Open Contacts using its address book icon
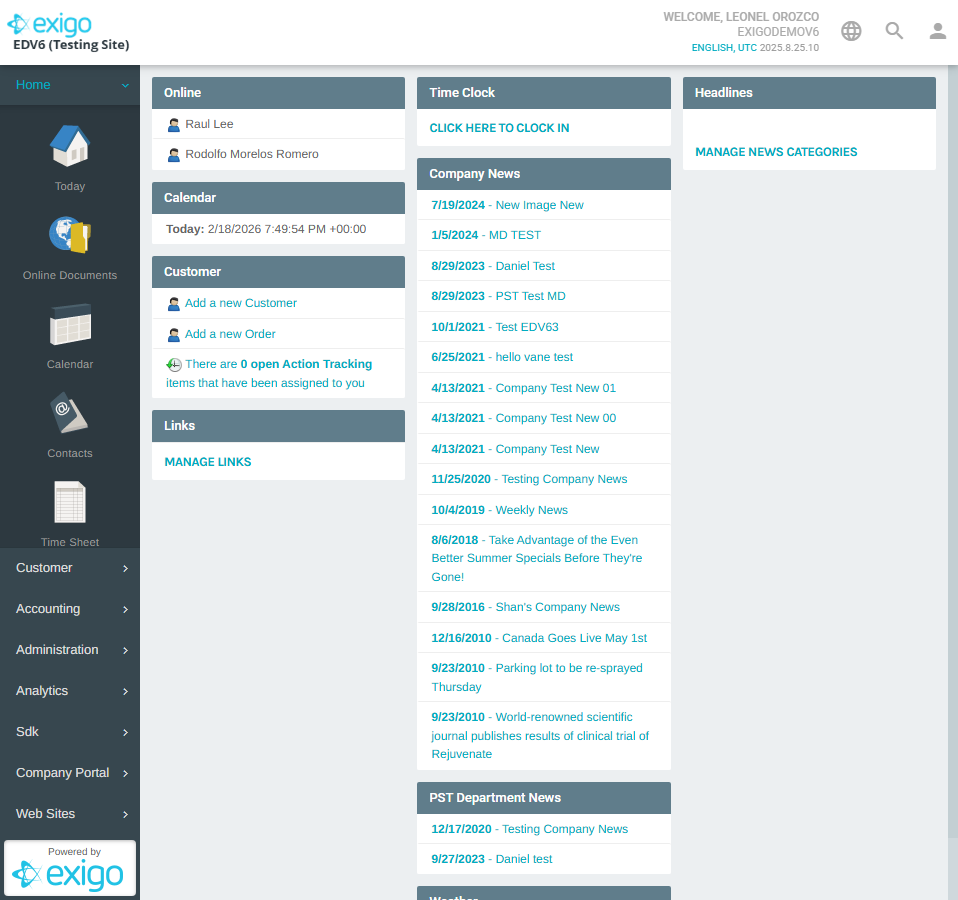This screenshot has height=900, width=958. pyautogui.click(x=69, y=414)
